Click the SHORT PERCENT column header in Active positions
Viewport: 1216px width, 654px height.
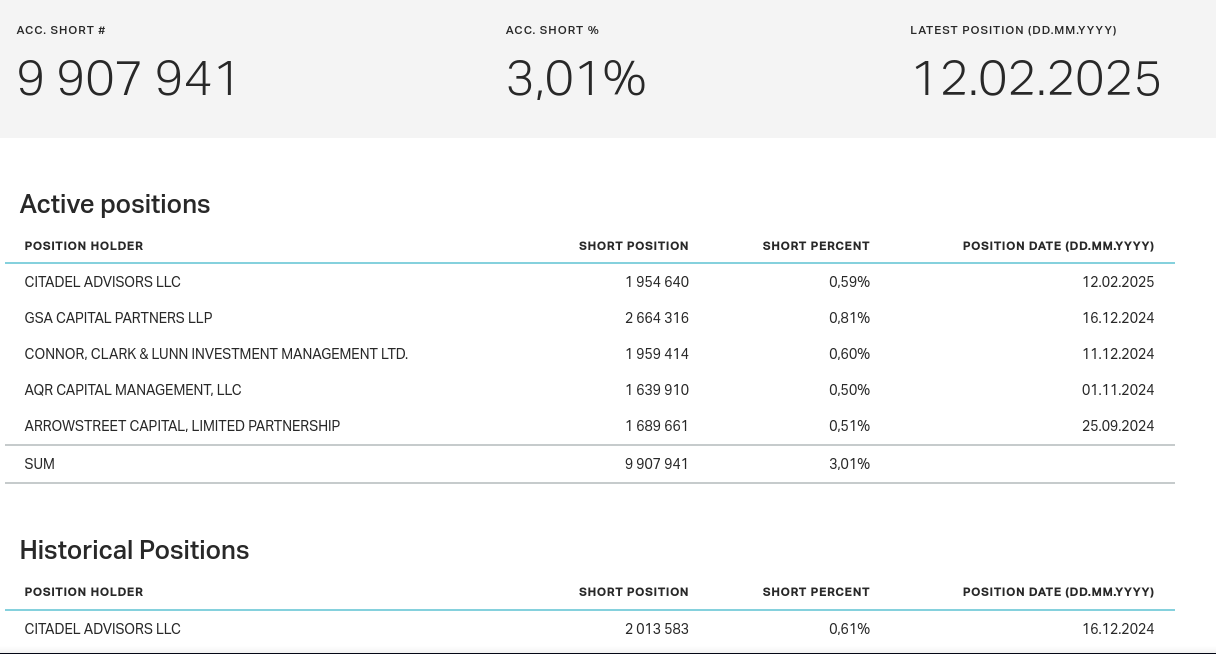coord(816,246)
